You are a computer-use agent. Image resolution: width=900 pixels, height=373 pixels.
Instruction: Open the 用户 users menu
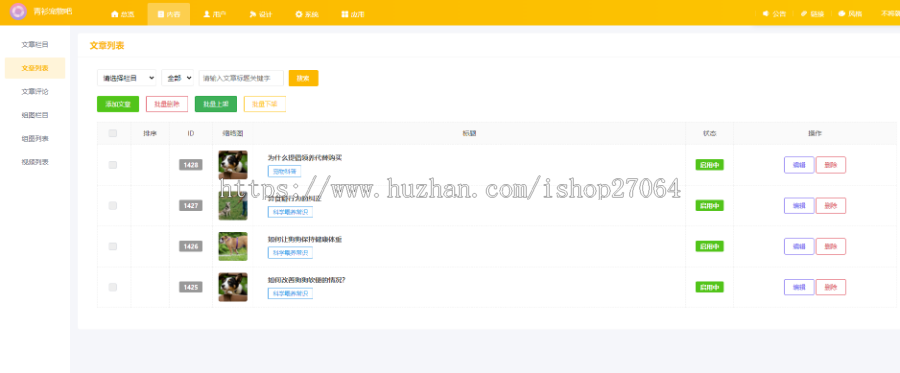tap(214, 14)
